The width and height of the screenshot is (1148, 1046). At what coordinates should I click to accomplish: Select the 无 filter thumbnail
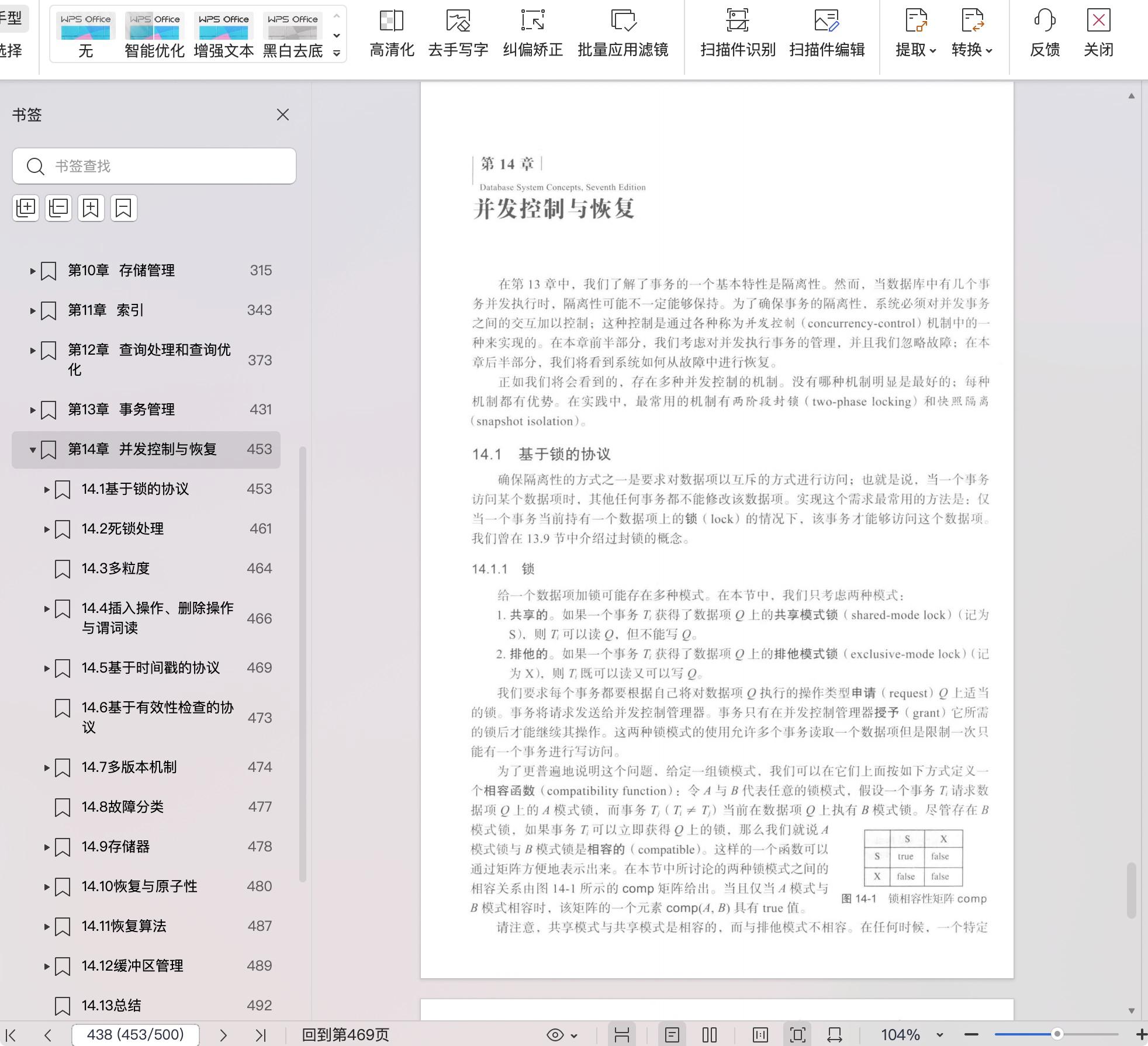click(85, 35)
